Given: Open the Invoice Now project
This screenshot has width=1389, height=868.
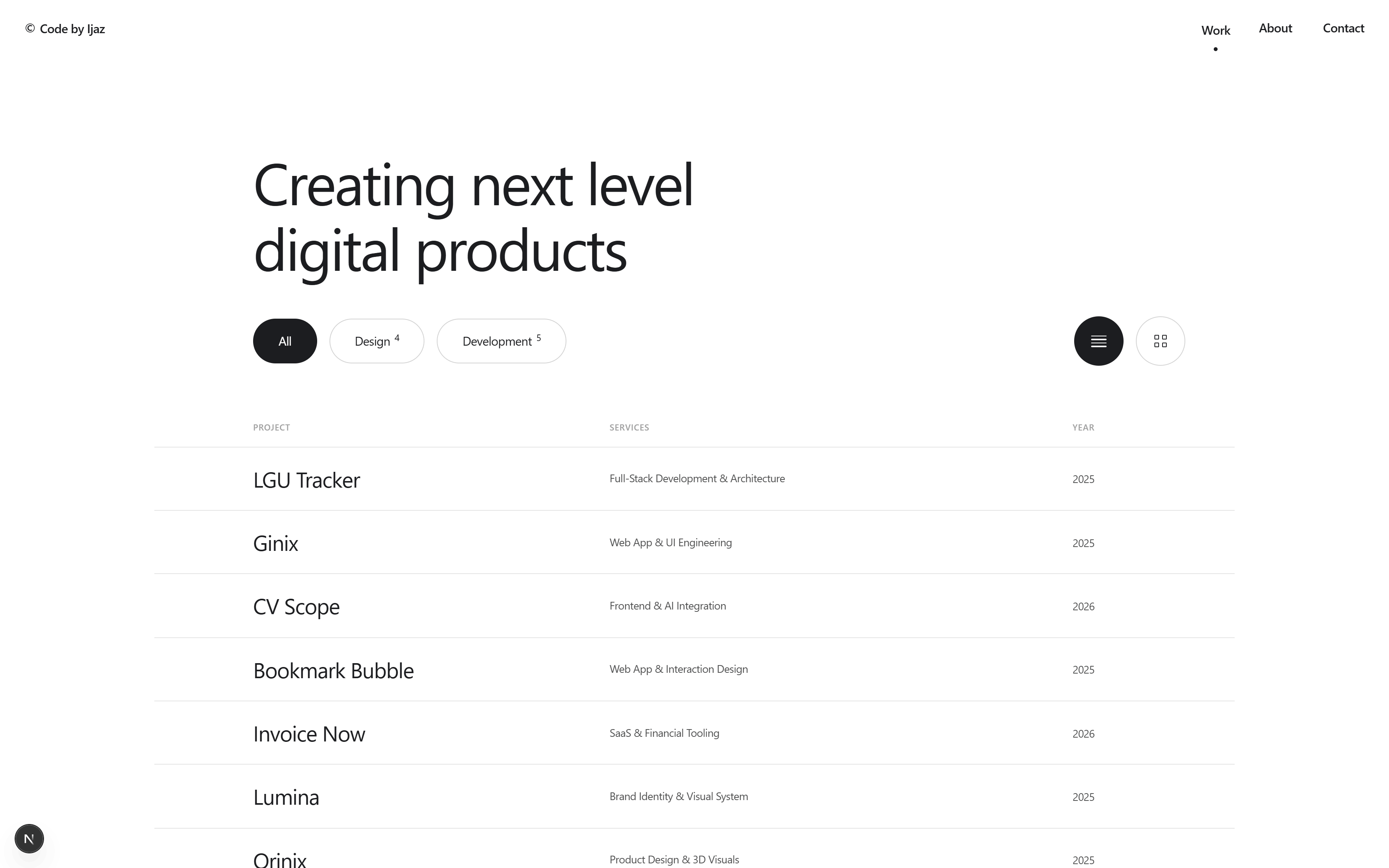Looking at the screenshot, I should pos(694,733).
